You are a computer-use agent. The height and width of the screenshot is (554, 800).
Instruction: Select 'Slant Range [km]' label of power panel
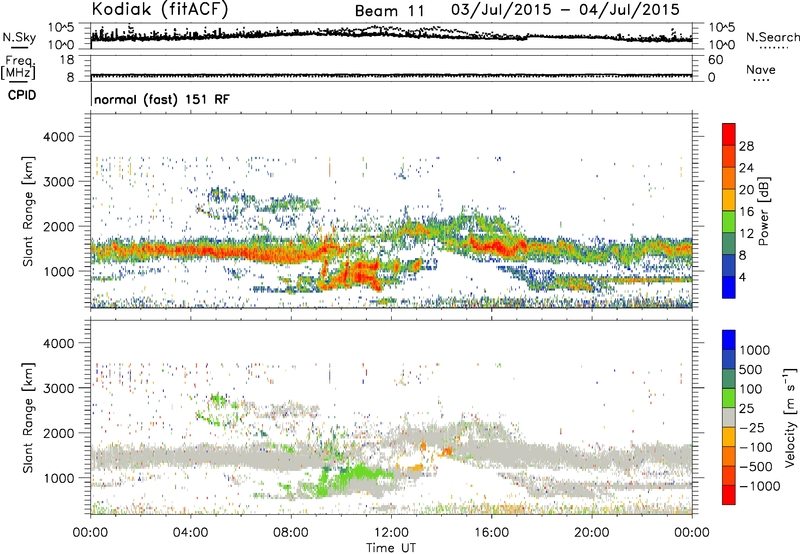click(x=28, y=211)
